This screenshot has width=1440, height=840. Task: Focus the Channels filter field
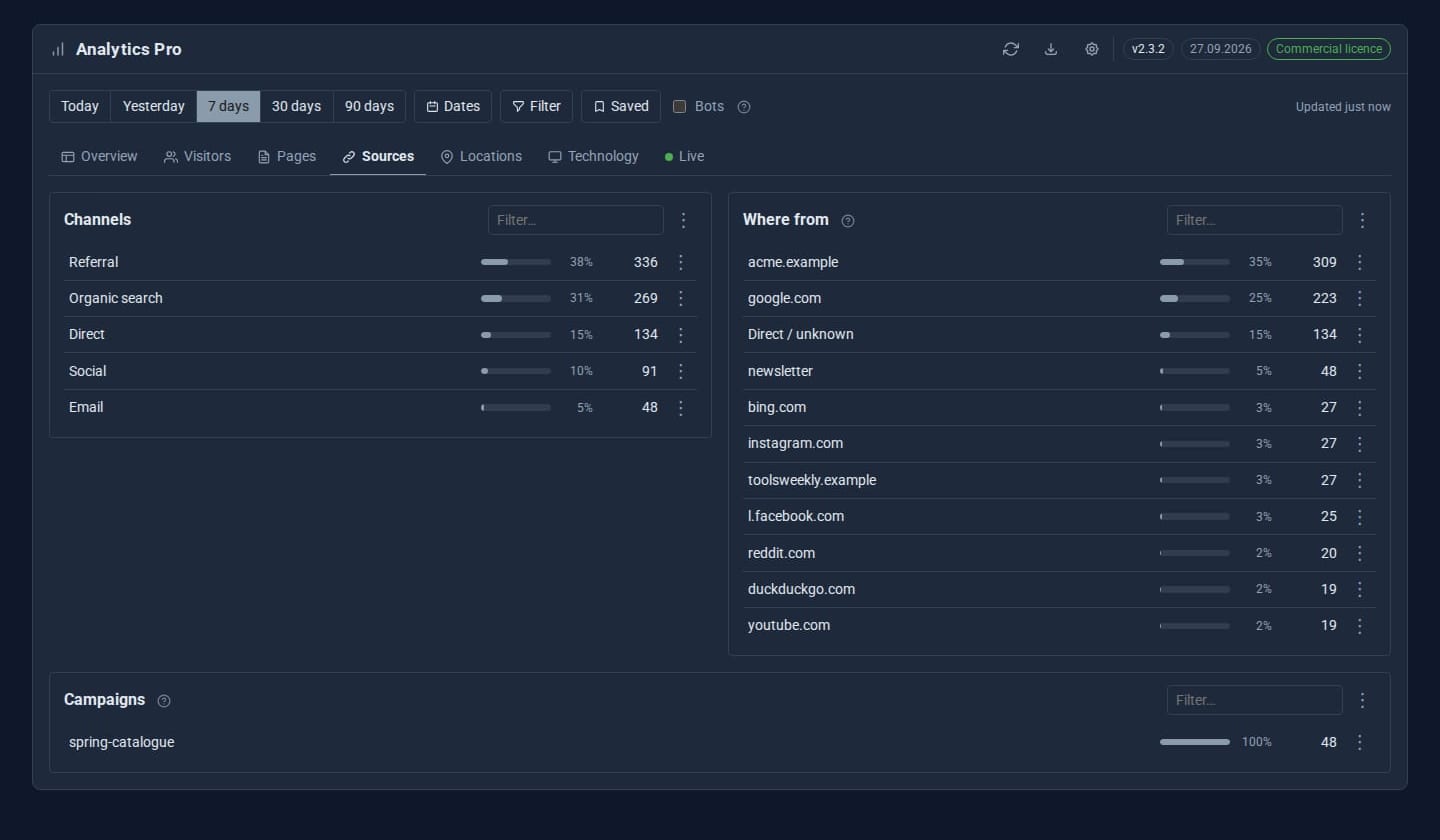[576, 220]
